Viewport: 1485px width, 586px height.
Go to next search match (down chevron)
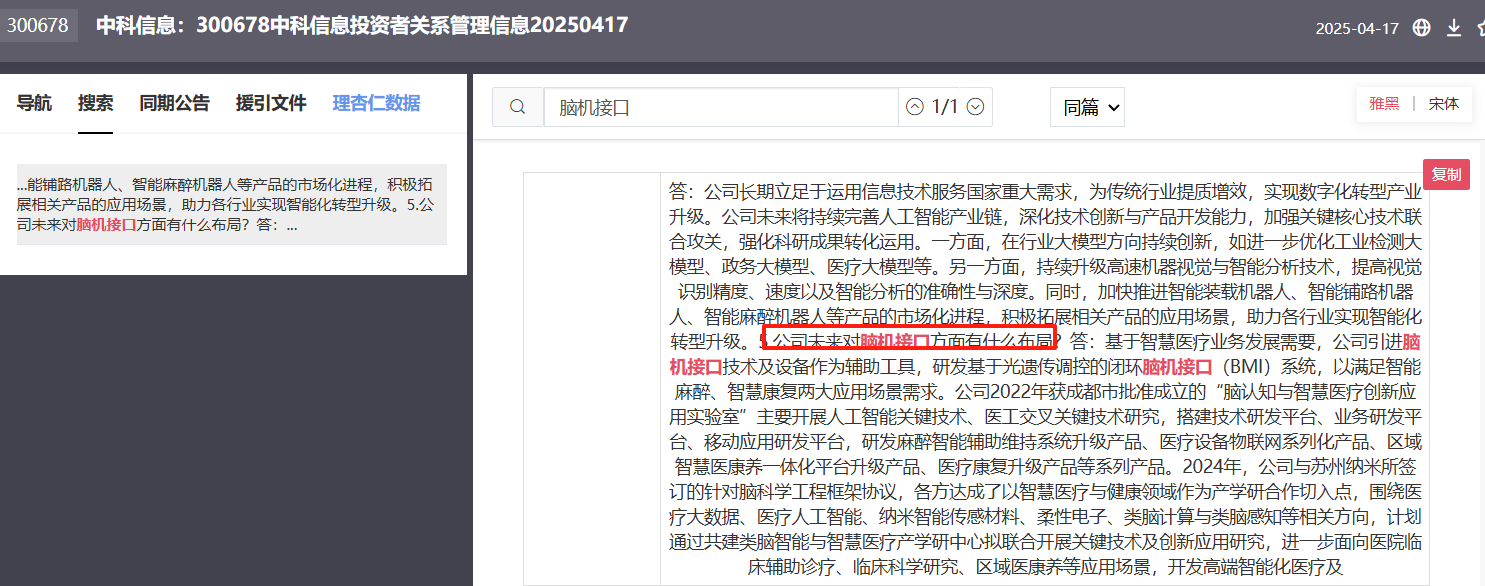coord(975,106)
